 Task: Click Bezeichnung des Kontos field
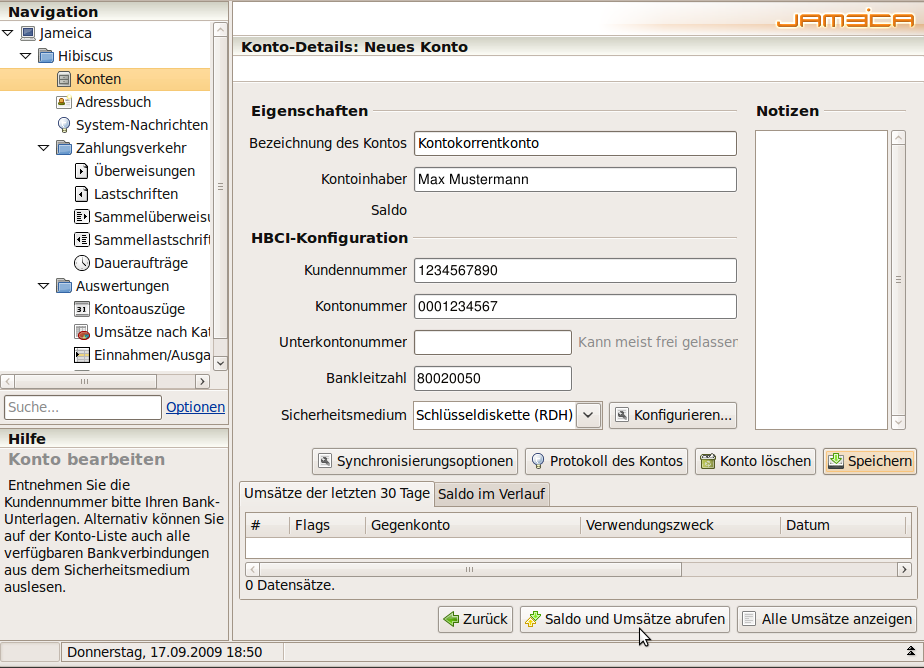tap(575, 143)
